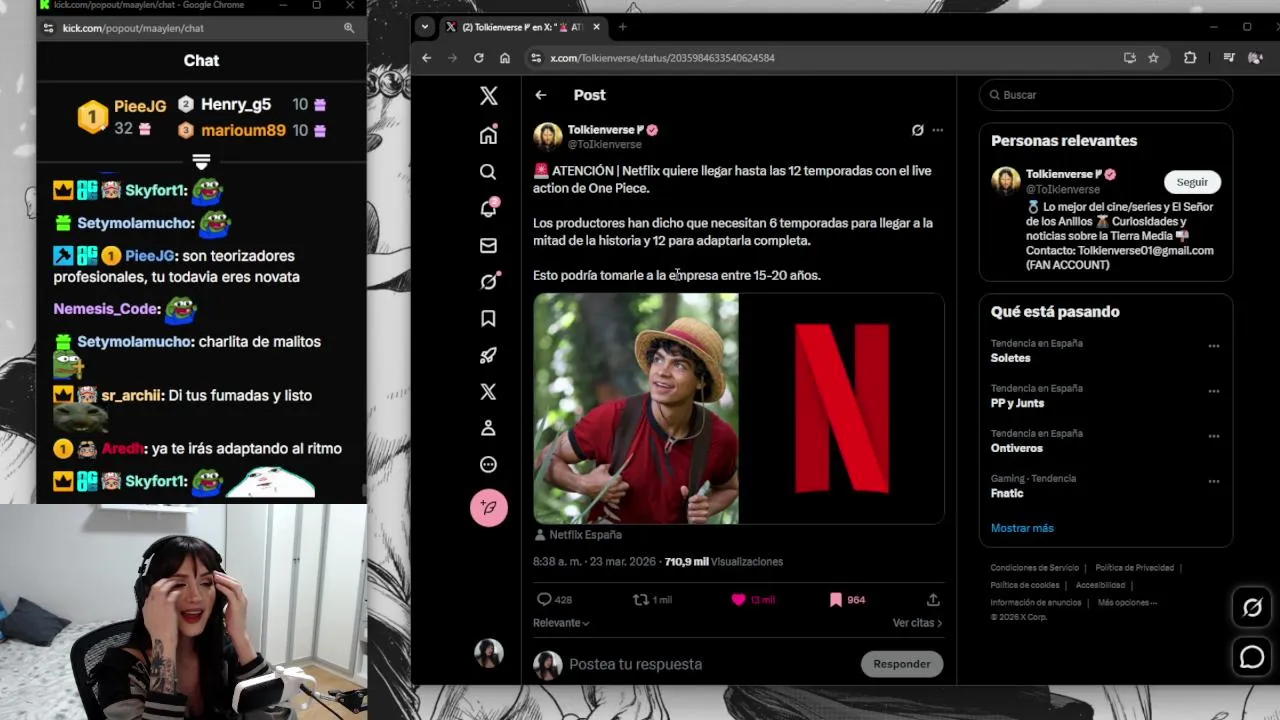Click browser home button
This screenshot has width=1280, height=720.
505,58
